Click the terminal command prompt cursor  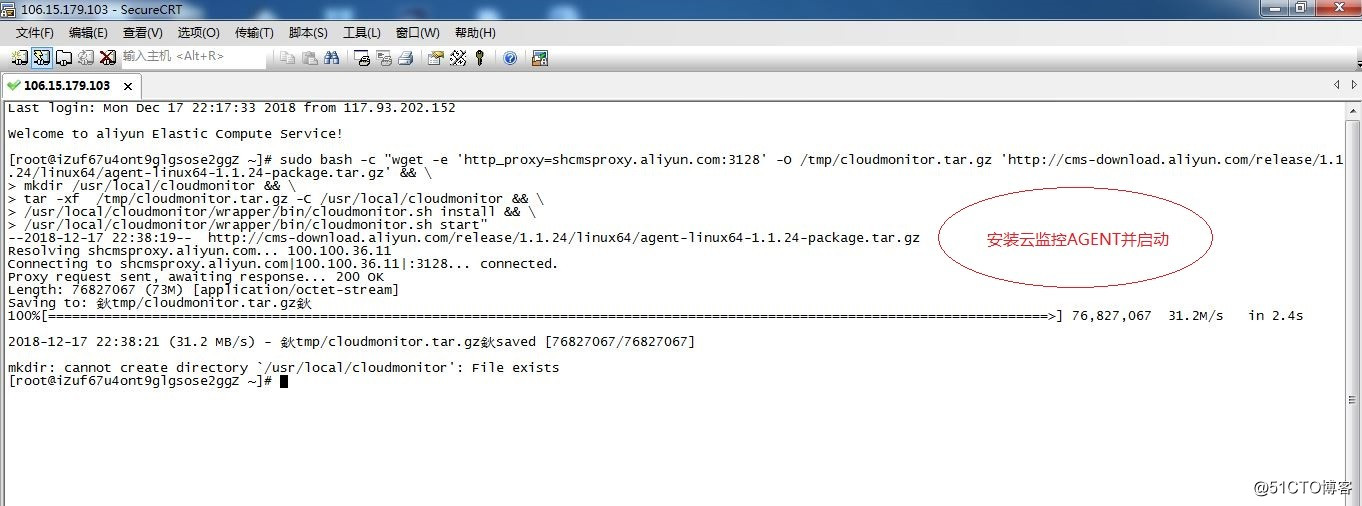284,381
